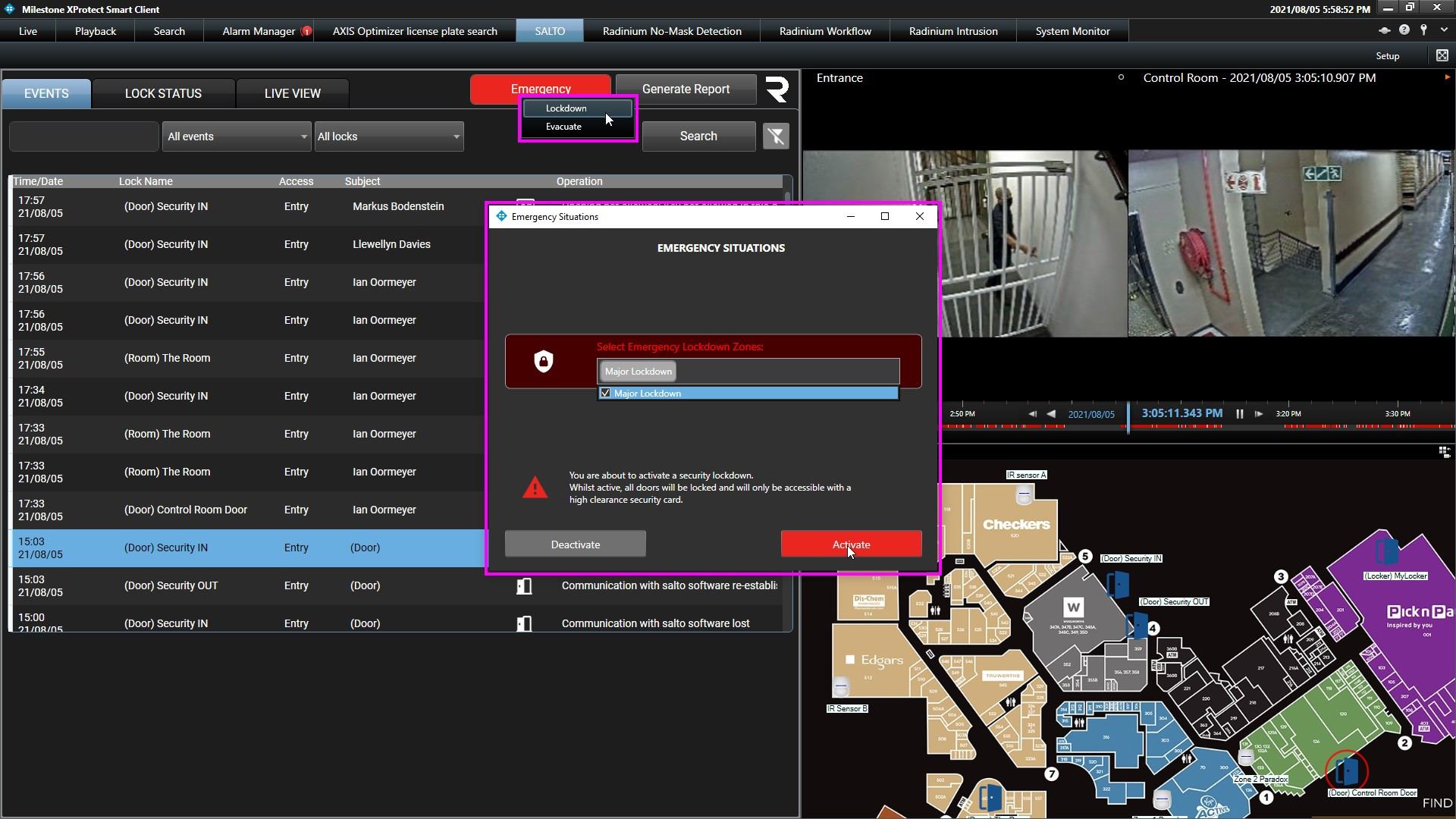This screenshot has width=1456, height=819.
Task: Open the Control Room camera view
Action: pyautogui.click(x=1291, y=243)
